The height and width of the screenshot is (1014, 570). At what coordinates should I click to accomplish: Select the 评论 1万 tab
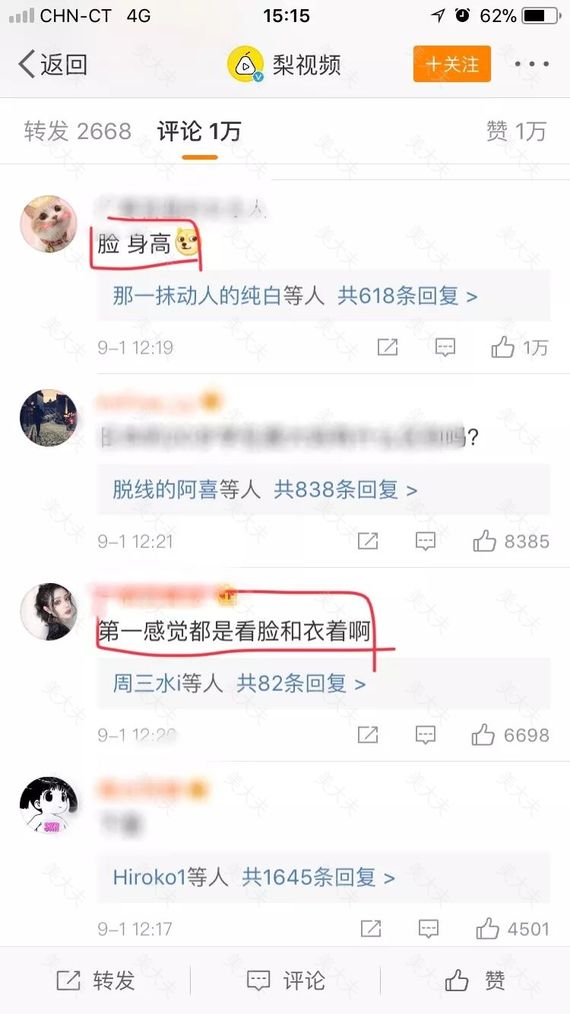199,131
